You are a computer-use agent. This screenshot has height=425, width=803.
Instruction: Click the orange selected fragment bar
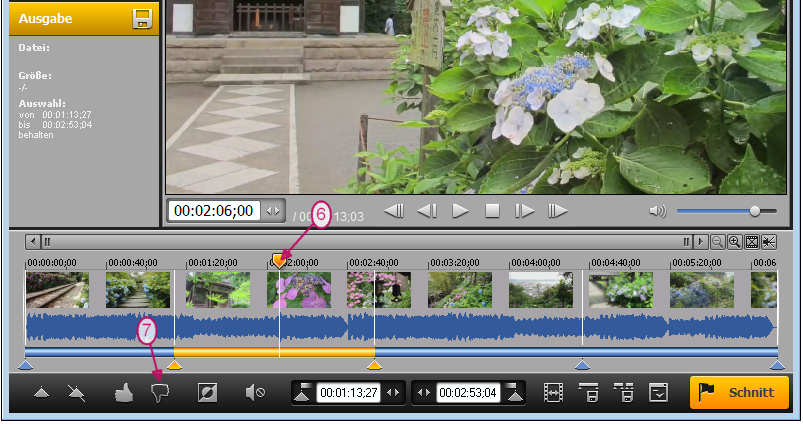[x=274, y=352]
